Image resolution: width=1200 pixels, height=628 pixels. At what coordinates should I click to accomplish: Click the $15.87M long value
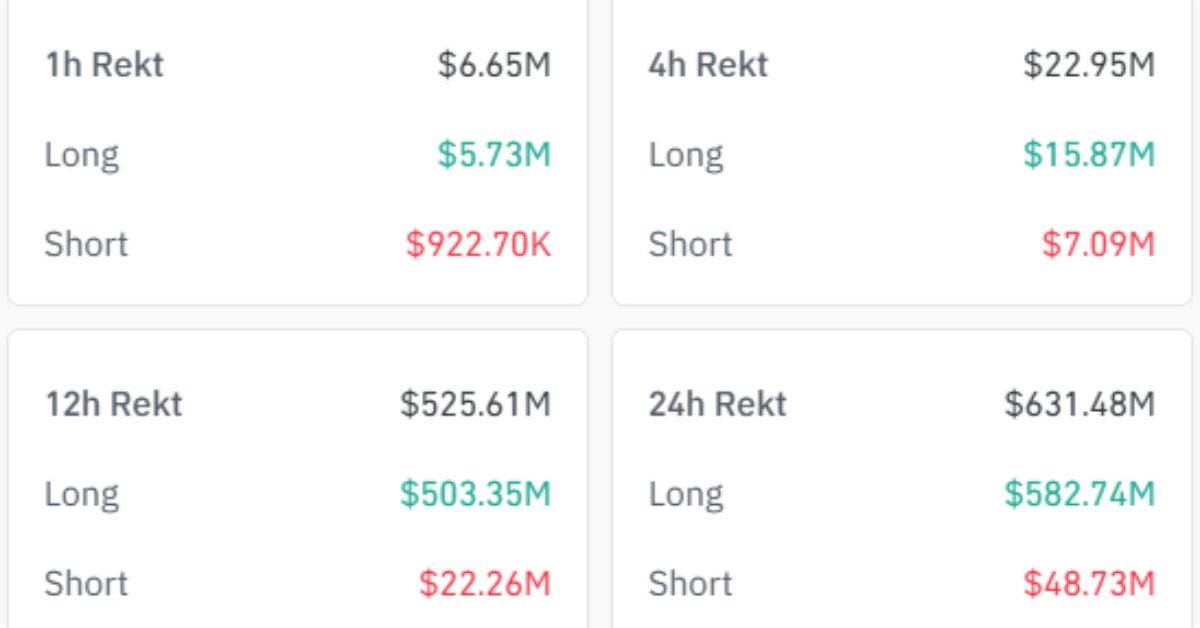1089,155
